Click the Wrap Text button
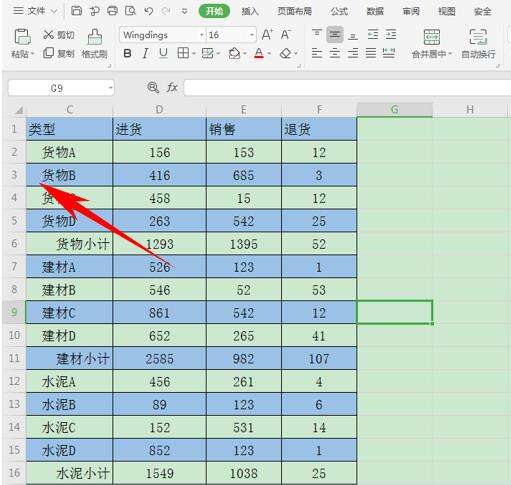This screenshot has width=511, height=485. tap(478, 43)
